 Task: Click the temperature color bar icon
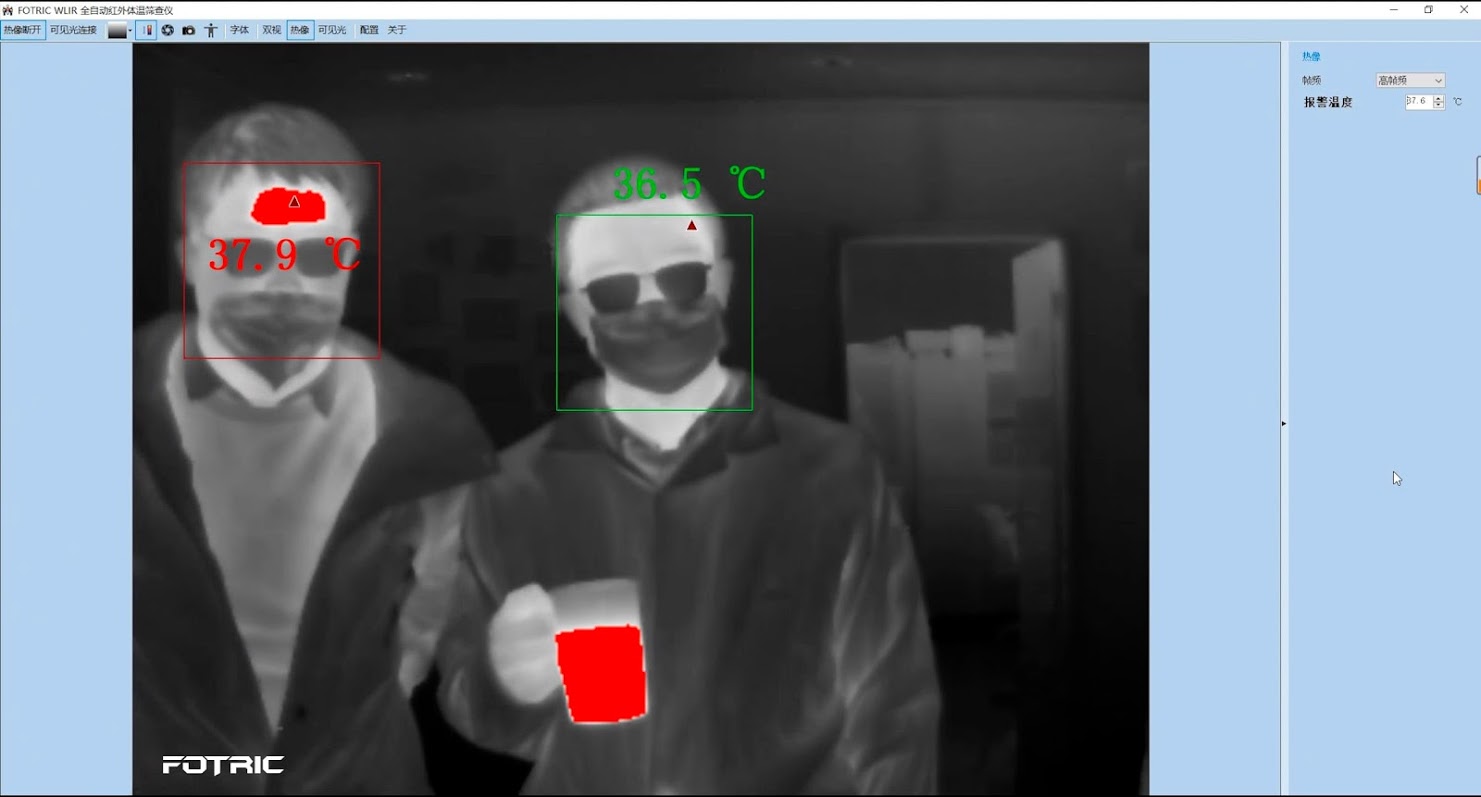pyautogui.click(x=146, y=30)
